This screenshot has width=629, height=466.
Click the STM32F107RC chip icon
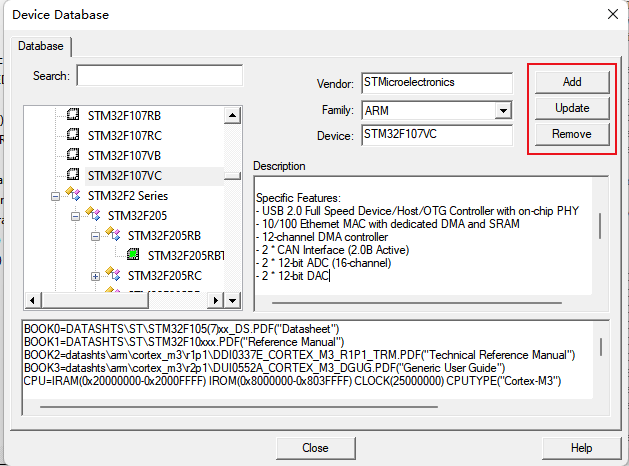(72, 135)
